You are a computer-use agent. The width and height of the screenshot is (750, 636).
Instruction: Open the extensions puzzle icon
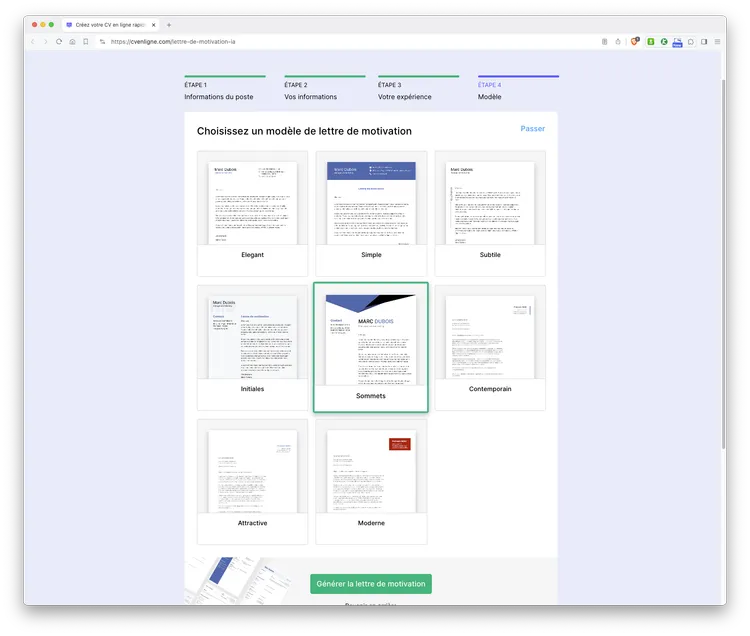pos(691,42)
